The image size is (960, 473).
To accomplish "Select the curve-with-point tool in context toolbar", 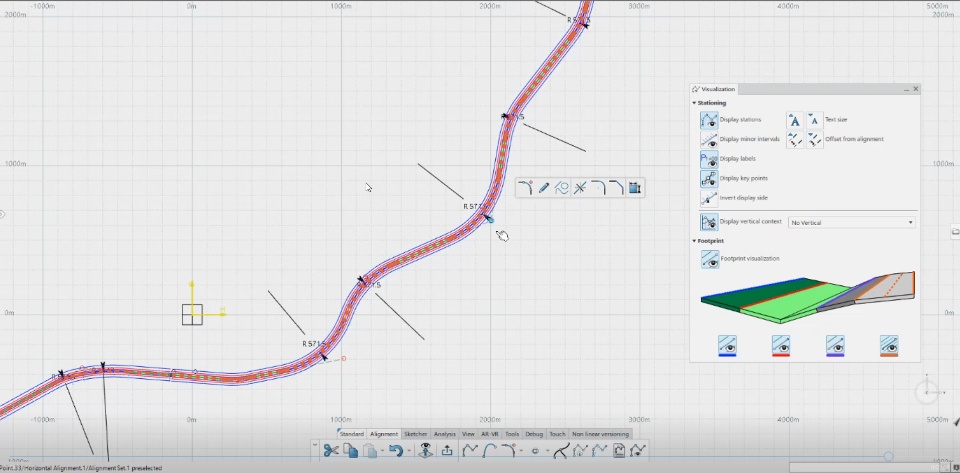I will point(525,188).
